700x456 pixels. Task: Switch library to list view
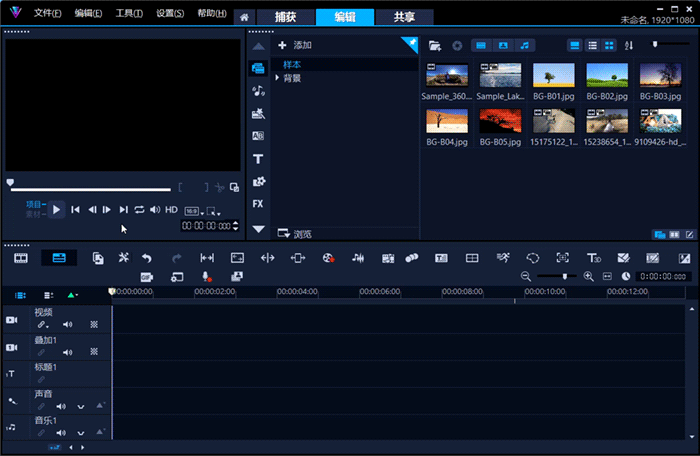pos(592,46)
